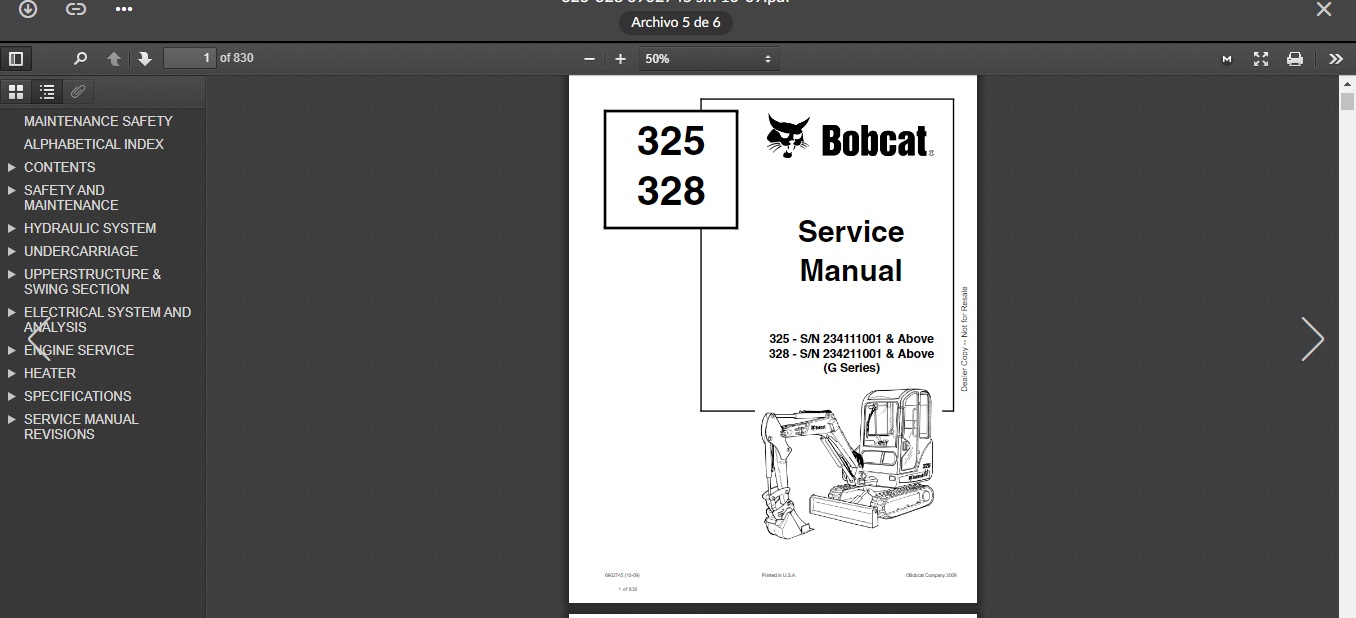Zoom out using the minus button
The width and height of the screenshot is (1356, 618).
pyautogui.click(x=589, y=59)
